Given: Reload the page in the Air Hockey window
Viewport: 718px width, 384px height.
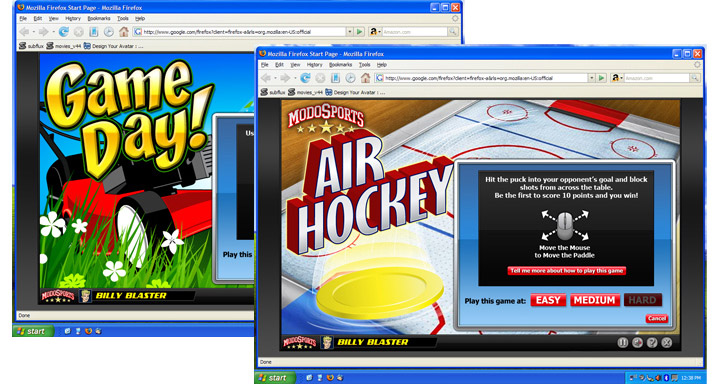Looking at the screenshot, I should [x=305, y=78].
